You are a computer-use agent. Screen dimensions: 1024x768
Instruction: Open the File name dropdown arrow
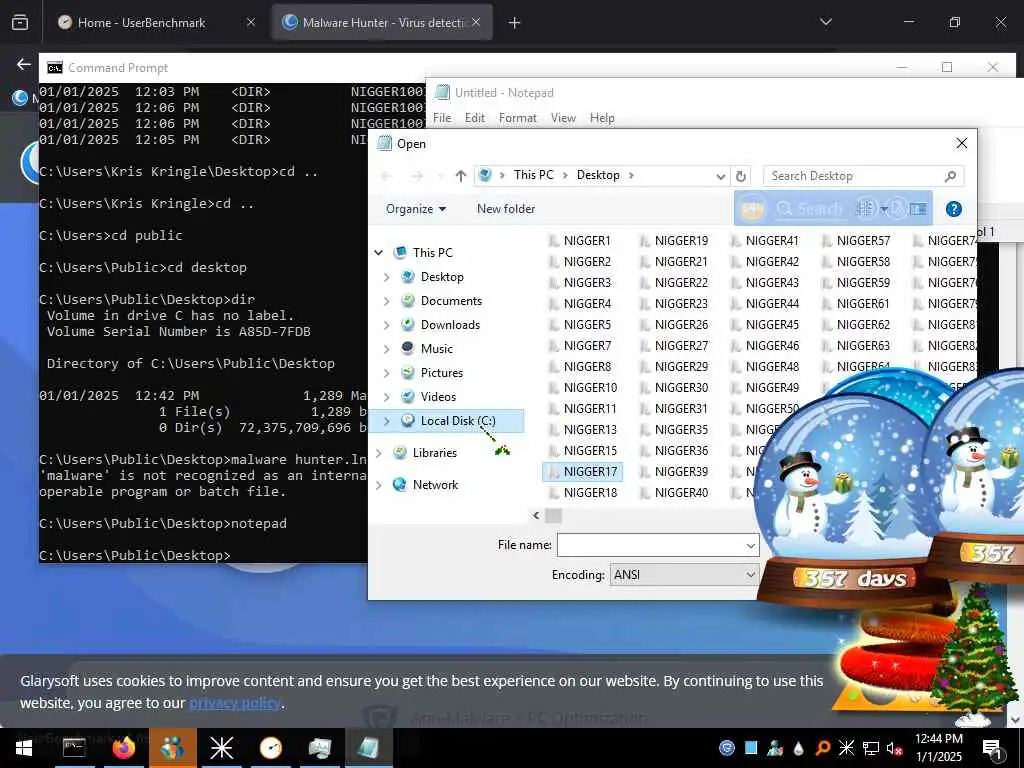(751, 545)
